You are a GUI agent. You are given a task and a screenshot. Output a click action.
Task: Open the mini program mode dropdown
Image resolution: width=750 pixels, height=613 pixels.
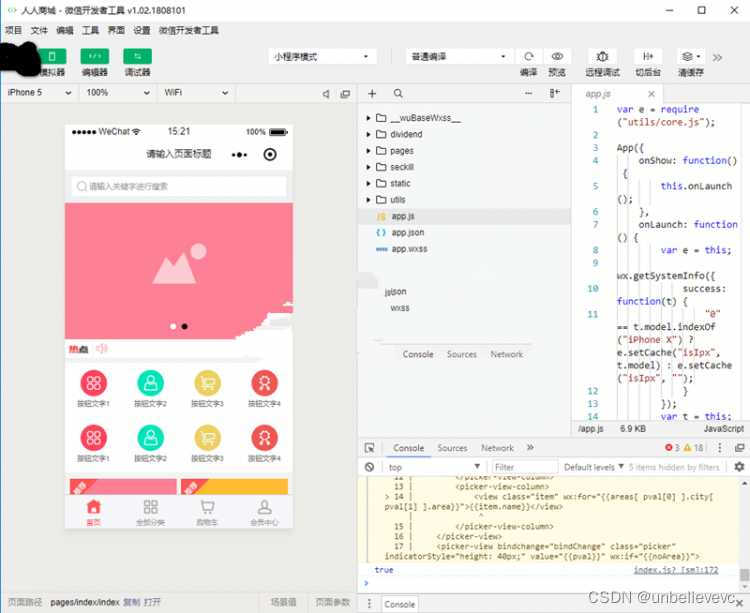322,56
